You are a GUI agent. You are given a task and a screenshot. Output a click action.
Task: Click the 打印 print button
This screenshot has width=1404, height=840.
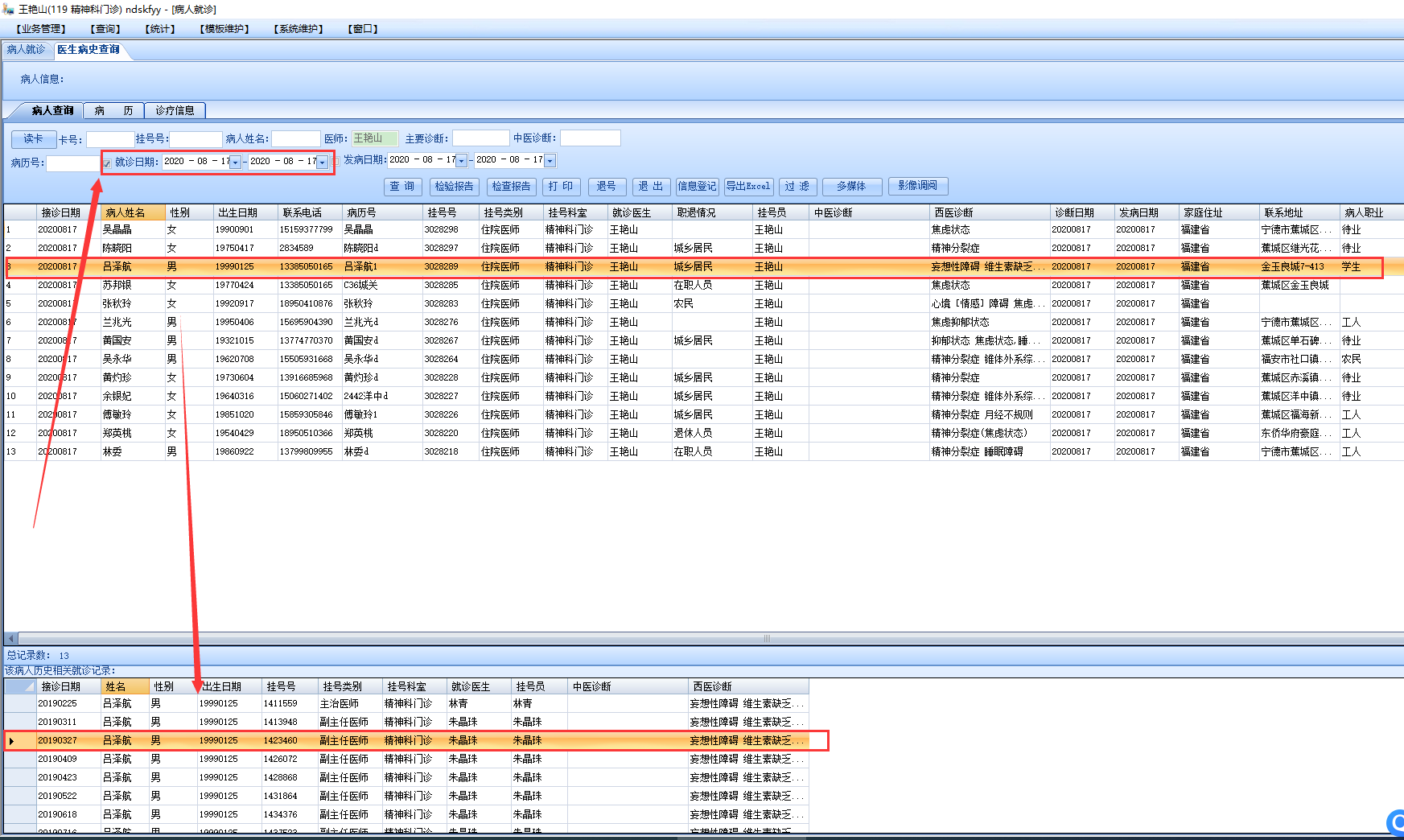coord(561,187)
